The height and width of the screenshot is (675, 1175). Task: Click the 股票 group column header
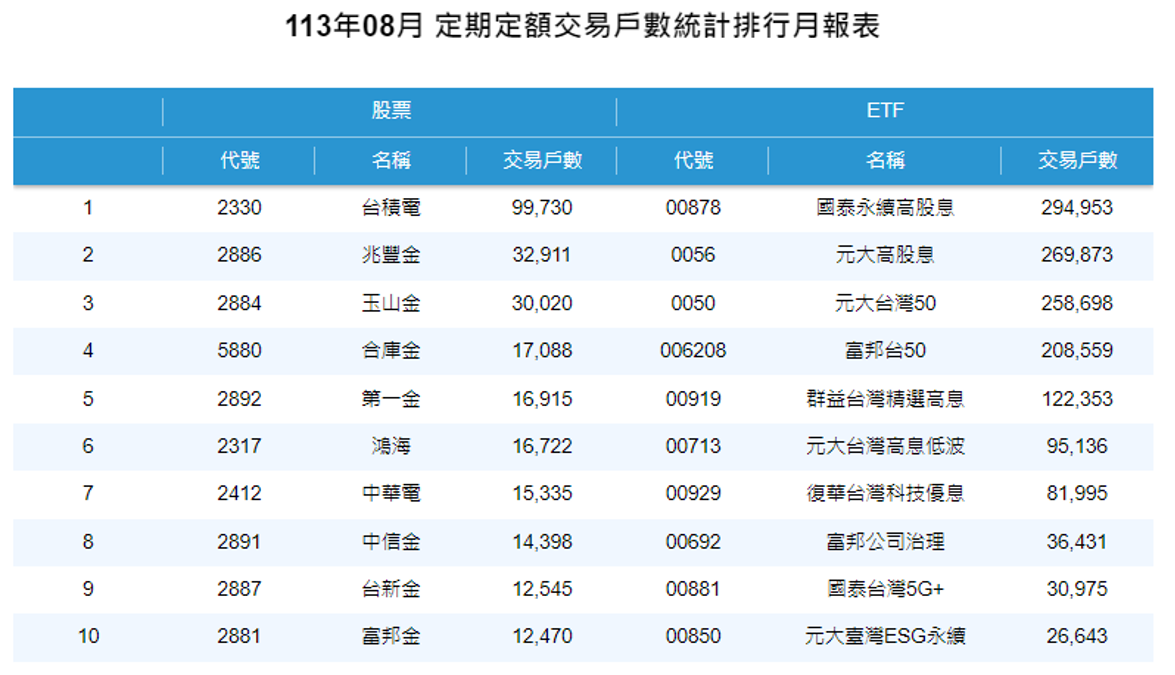(x=390, y=111)
